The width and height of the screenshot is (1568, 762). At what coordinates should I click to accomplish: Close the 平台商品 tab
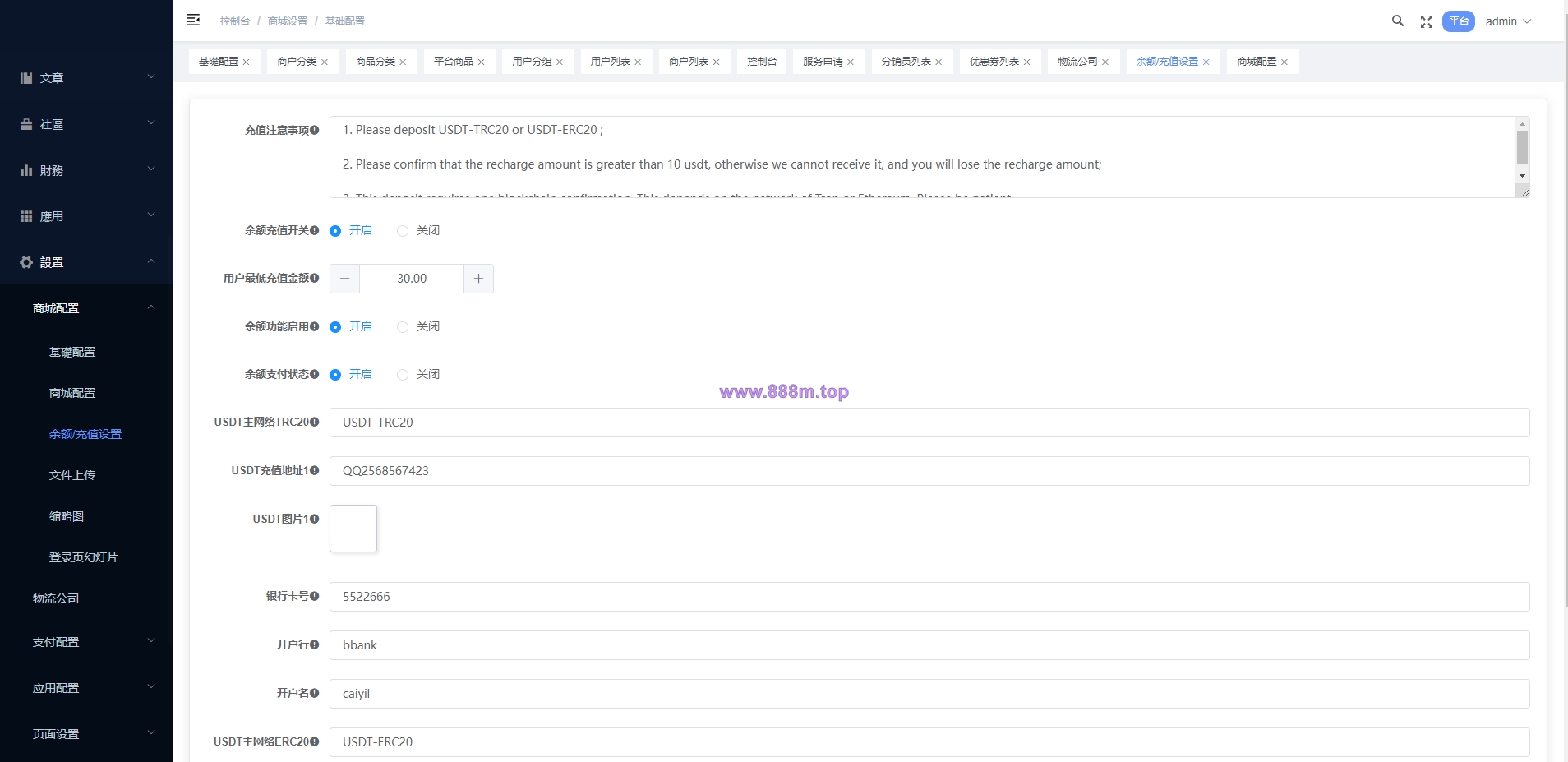coord(481,62)
